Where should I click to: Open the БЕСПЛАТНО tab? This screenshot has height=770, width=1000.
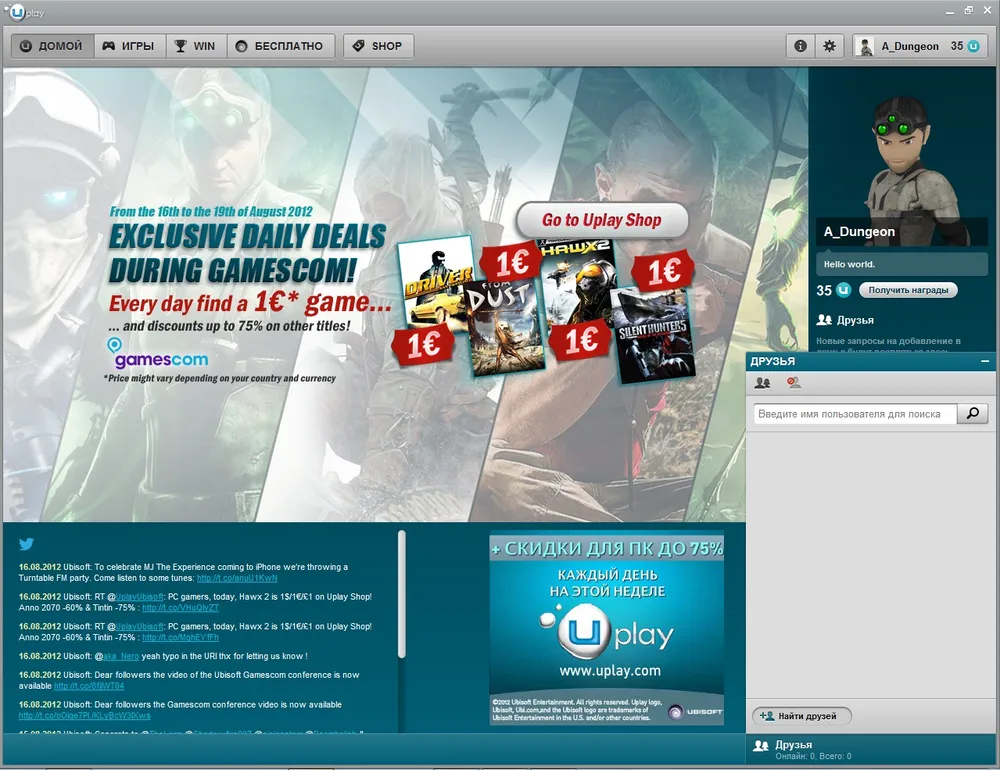(280, 46)
